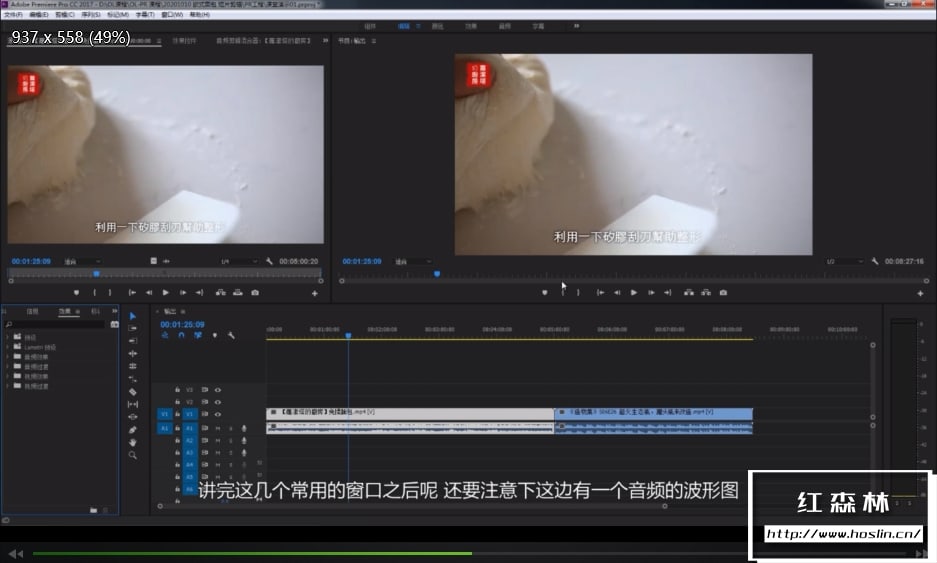Expand Lumetri presets bin

pos(7,347)
